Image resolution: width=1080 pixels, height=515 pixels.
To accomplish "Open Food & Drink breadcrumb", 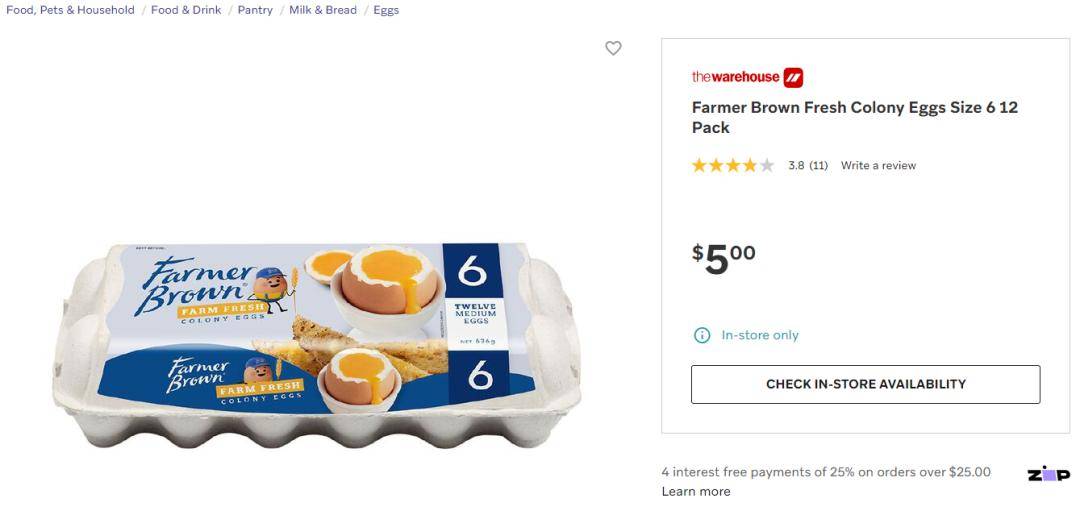I will click(x=186, y=10).
